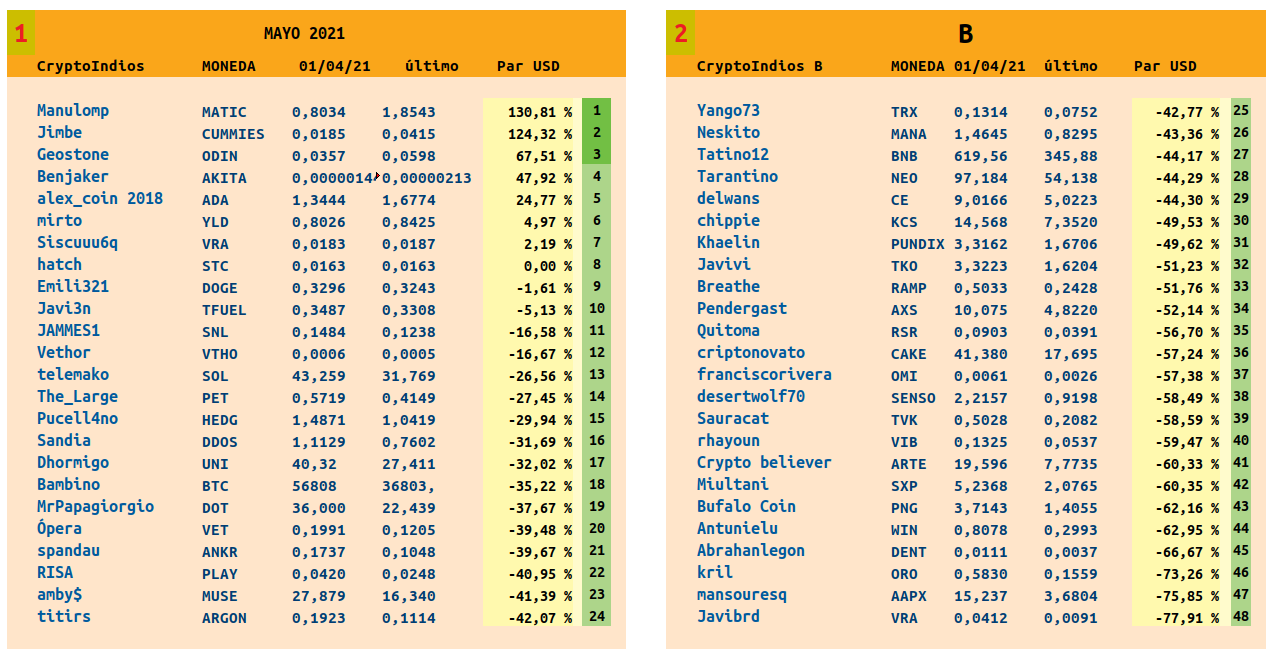Click the MAYO 2021 table title
Image resolution: width=1288 pixels, height=663 pixels.
(x=304, y=34)
